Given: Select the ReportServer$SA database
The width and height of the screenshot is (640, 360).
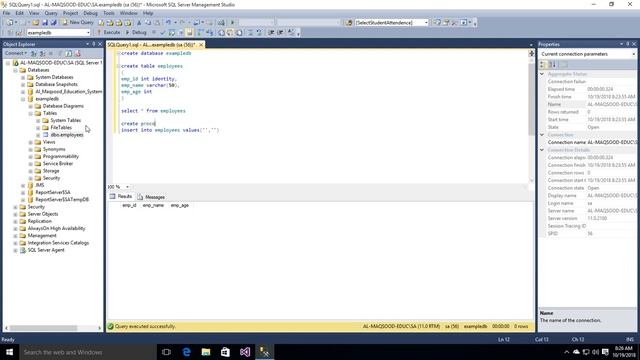Looking at the screenshot, I should coord(53,192).
